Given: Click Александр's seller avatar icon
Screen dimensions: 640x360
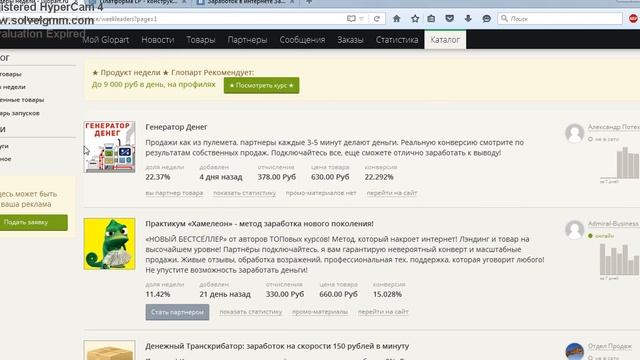Looking at the screenshot, I should (x=574, y=133).
